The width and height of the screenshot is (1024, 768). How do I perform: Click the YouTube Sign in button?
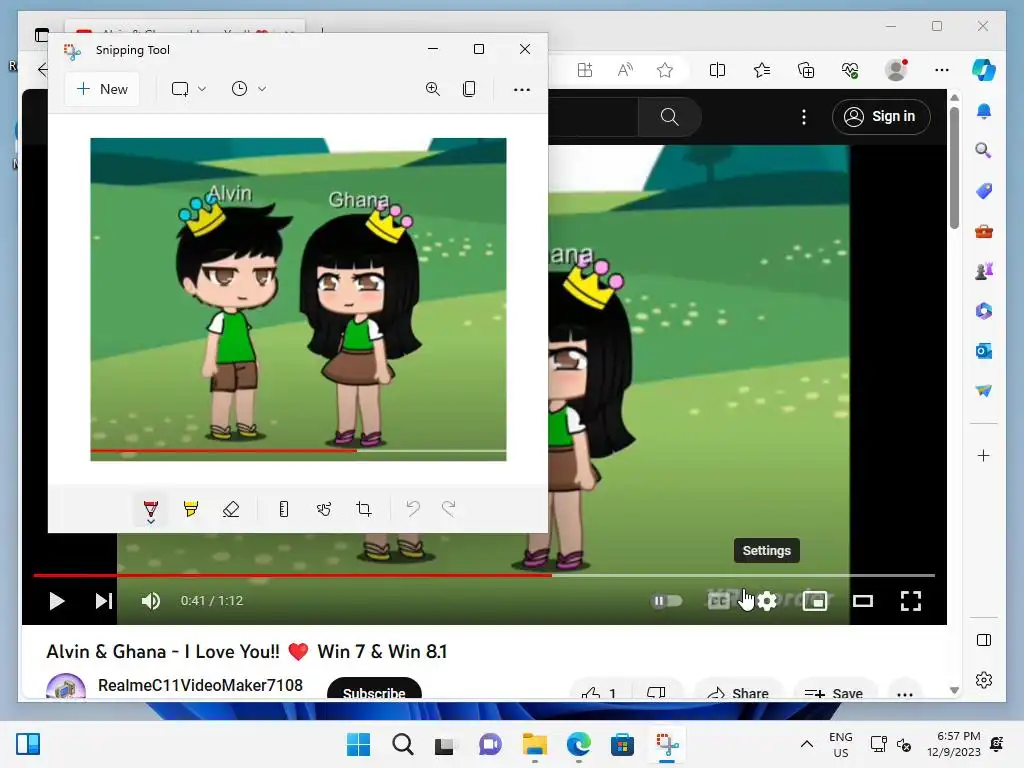(881, 117)
